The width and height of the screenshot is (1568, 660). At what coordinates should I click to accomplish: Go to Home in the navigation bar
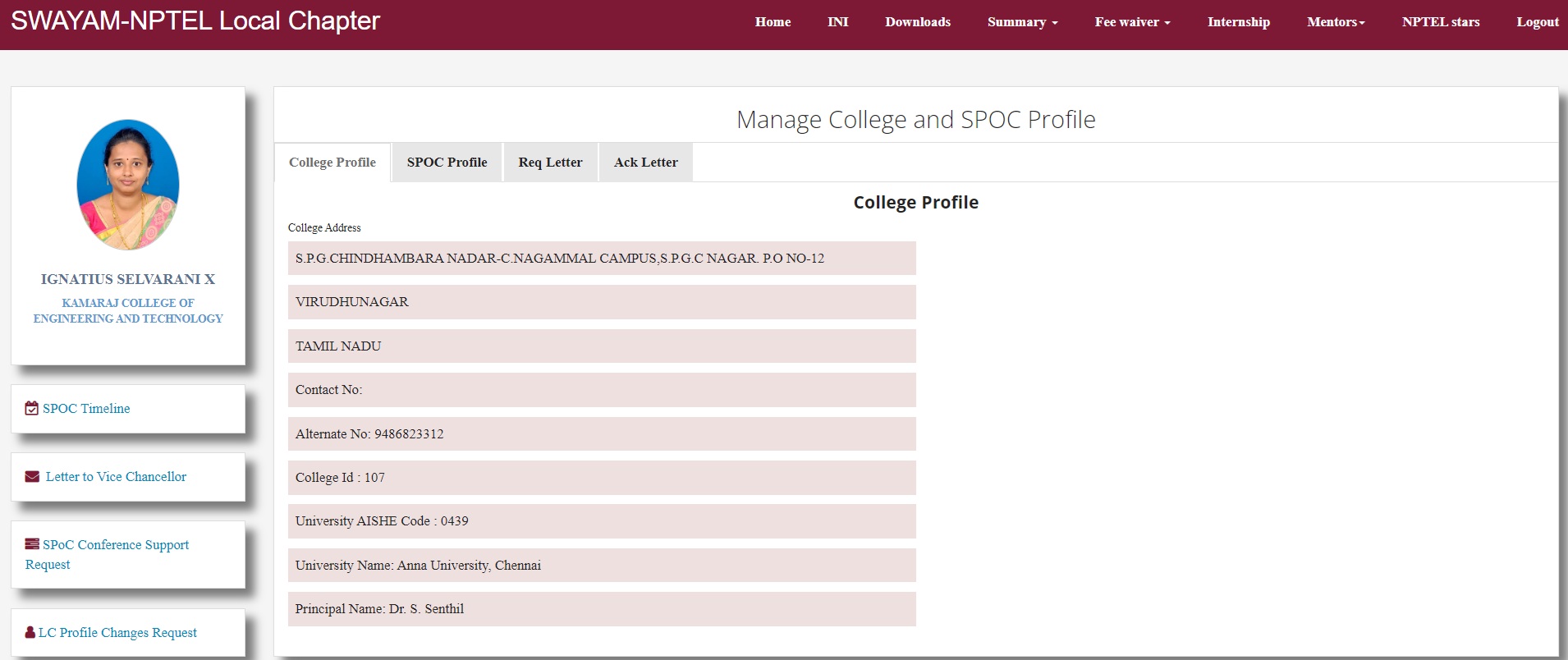[773, 22]
